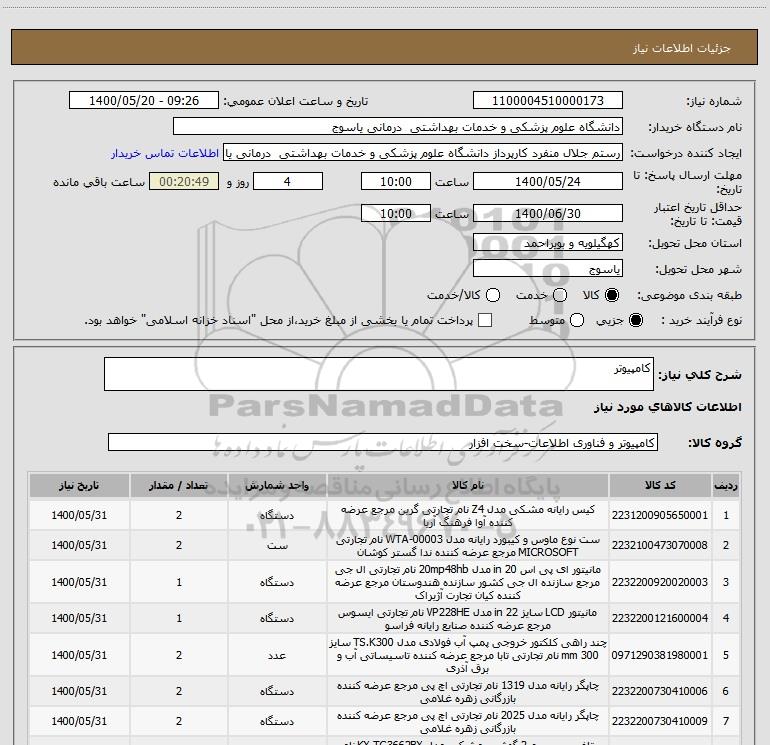
Task: Toggle the اسناد خزانه اسلامی payment checkbox
Action: [485, 320]
